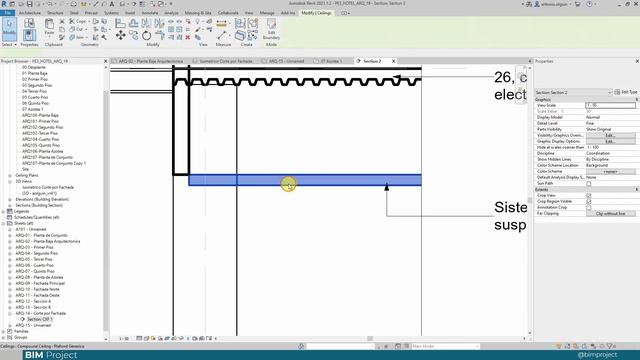The width and height of the screenshot is (640, 360).
Task: Close the Section 2 view tab
Action: pos(393,61)
